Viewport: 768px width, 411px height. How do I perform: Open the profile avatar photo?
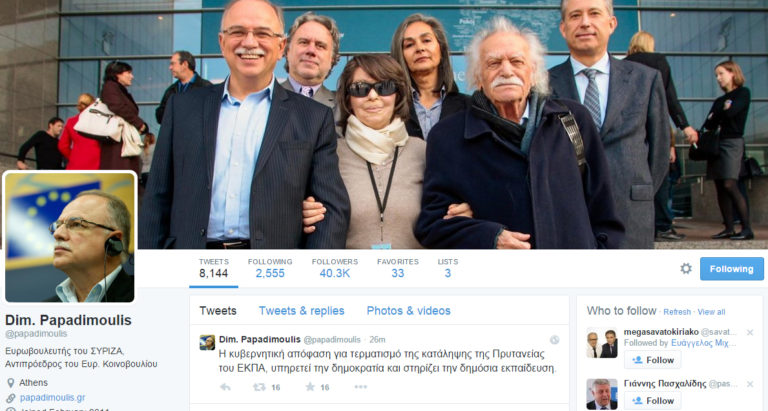click(70, 237)
